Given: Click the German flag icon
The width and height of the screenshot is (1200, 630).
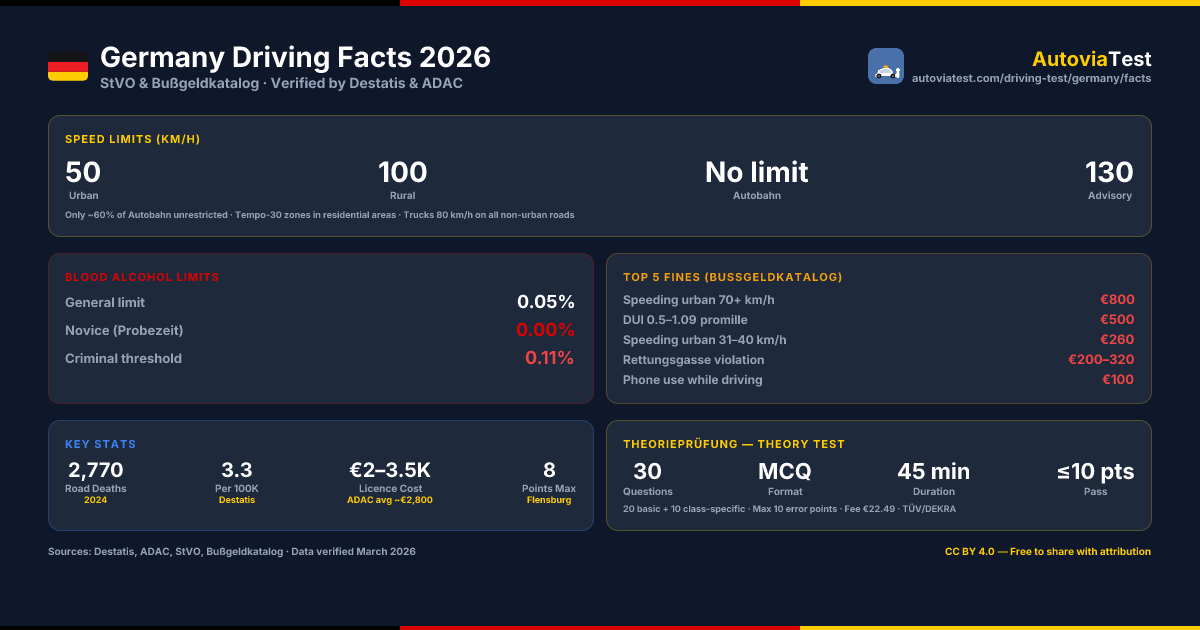Looking at the screenshot, I should click(68, 66).
